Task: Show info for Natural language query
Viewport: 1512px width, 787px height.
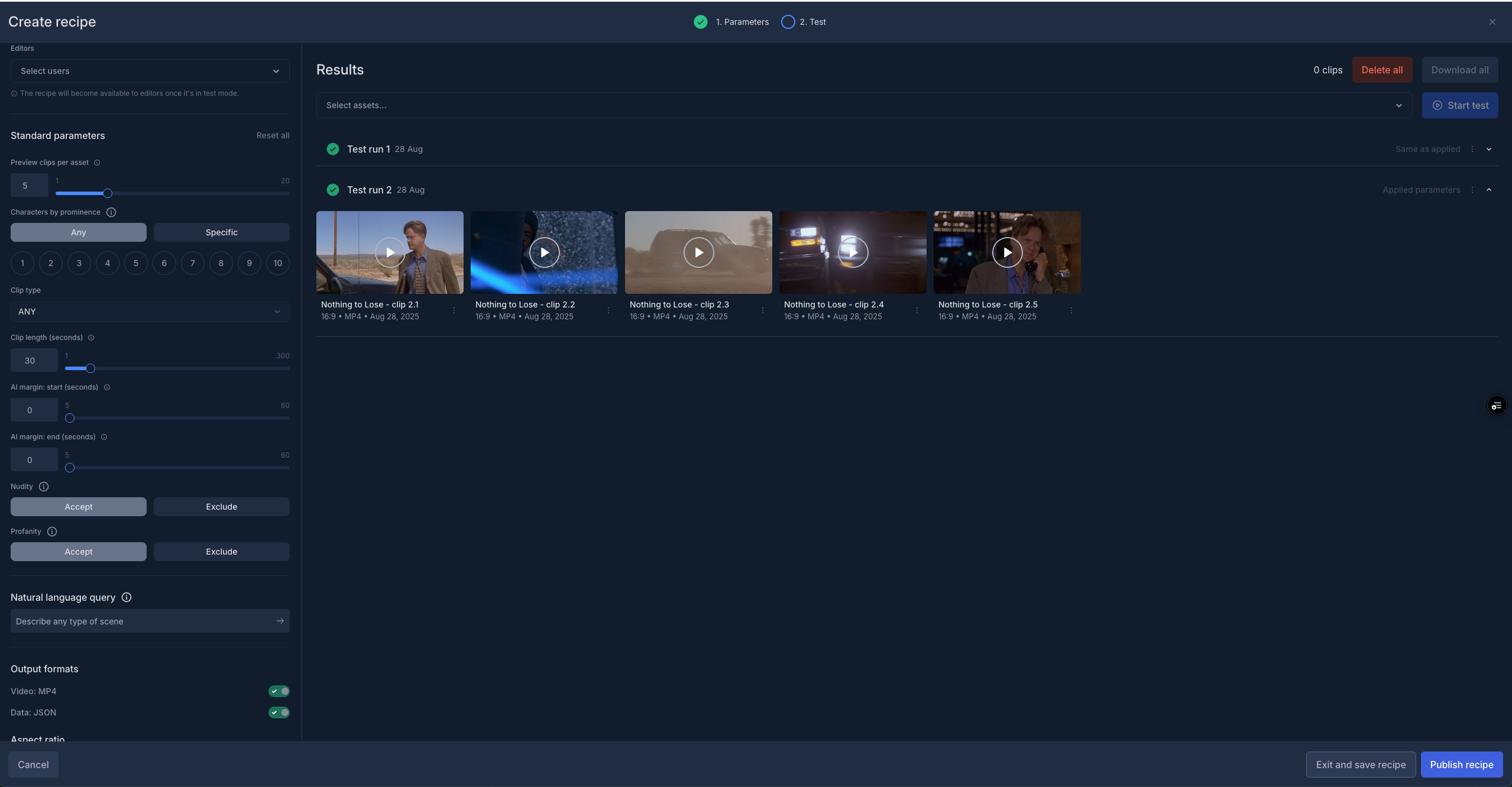Action: (x=127, y=597)
